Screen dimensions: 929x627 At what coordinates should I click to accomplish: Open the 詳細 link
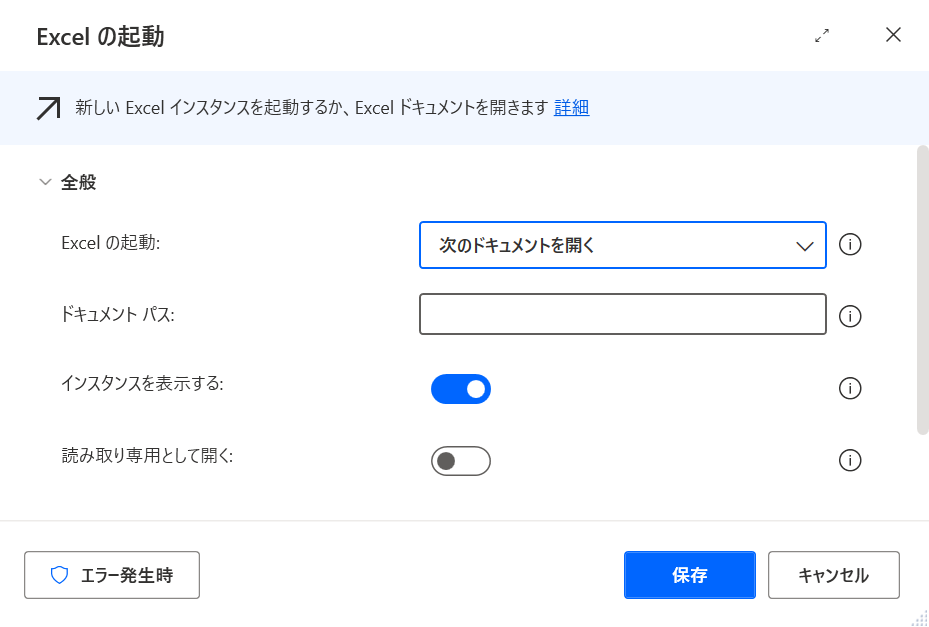(571, 108)
